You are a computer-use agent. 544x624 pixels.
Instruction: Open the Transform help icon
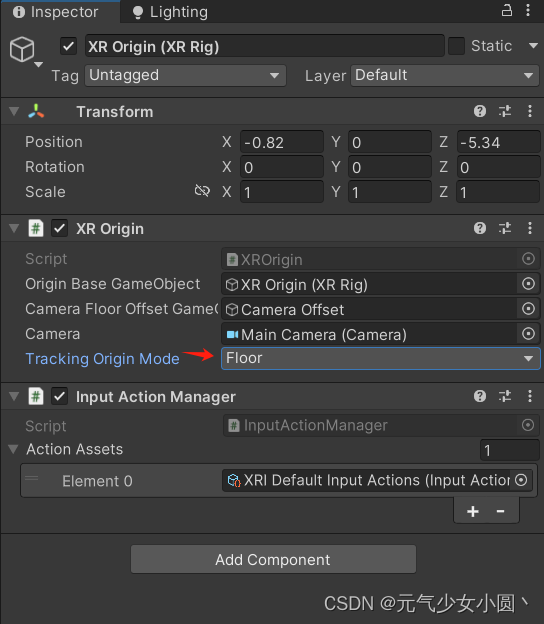tap(480, 111)
